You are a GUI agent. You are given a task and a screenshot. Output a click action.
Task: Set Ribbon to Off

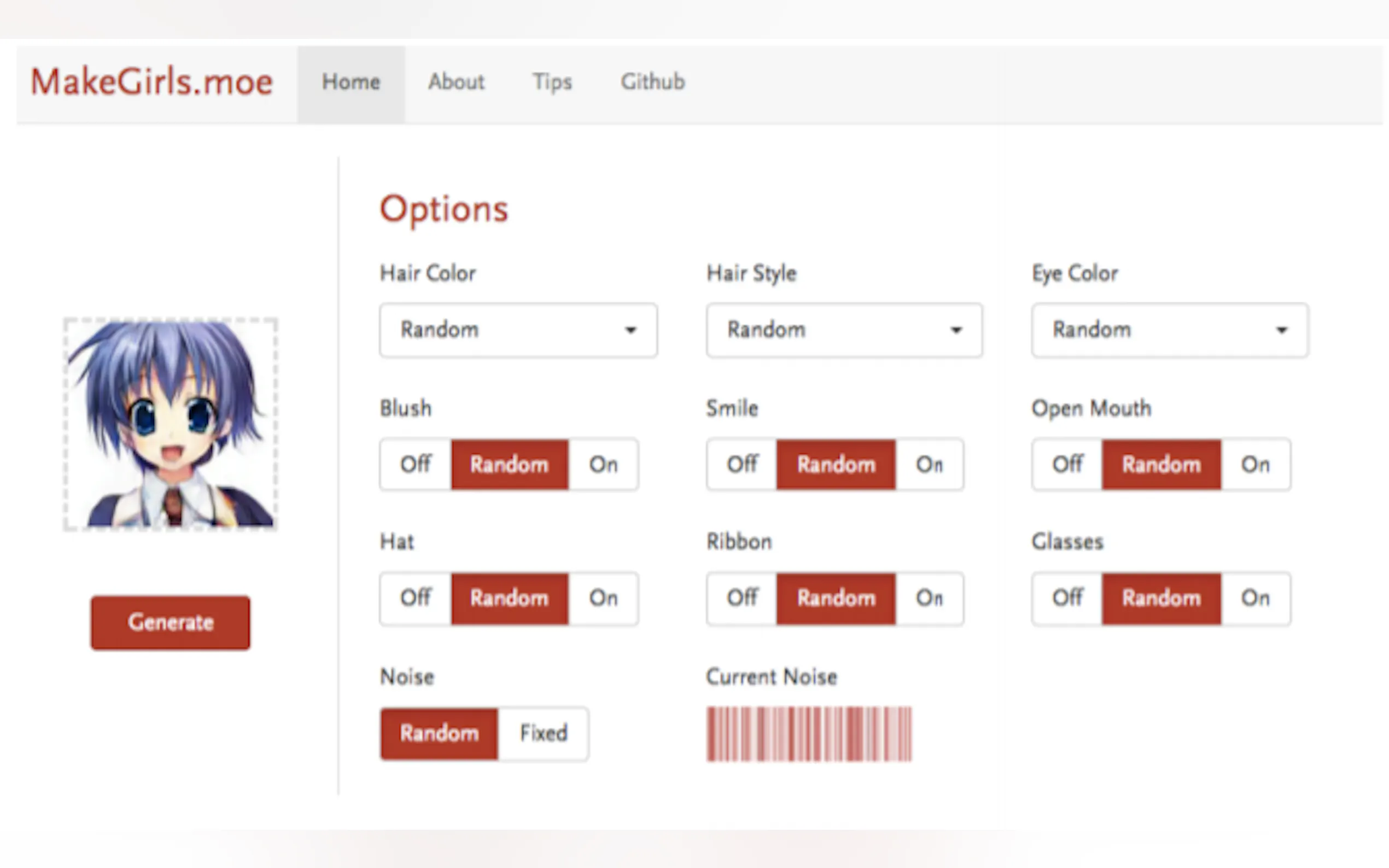[x=742, y=598]
